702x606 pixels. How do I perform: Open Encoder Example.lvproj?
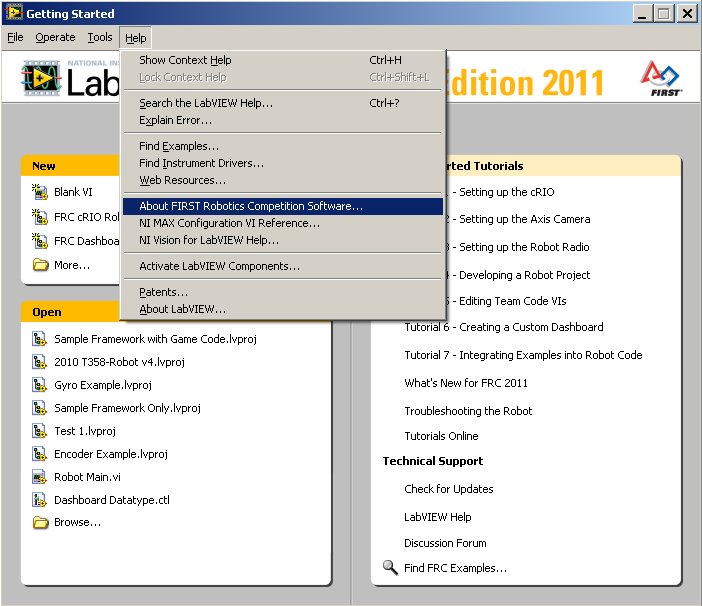111,454
